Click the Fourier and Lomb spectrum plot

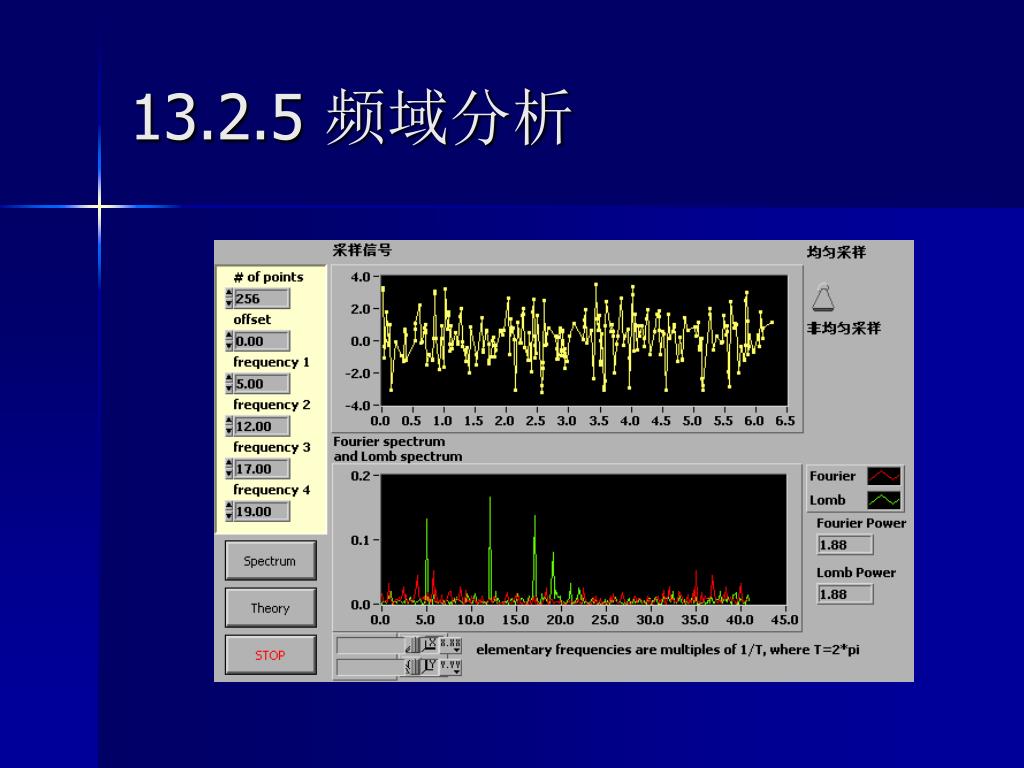[x=584, y=539]
